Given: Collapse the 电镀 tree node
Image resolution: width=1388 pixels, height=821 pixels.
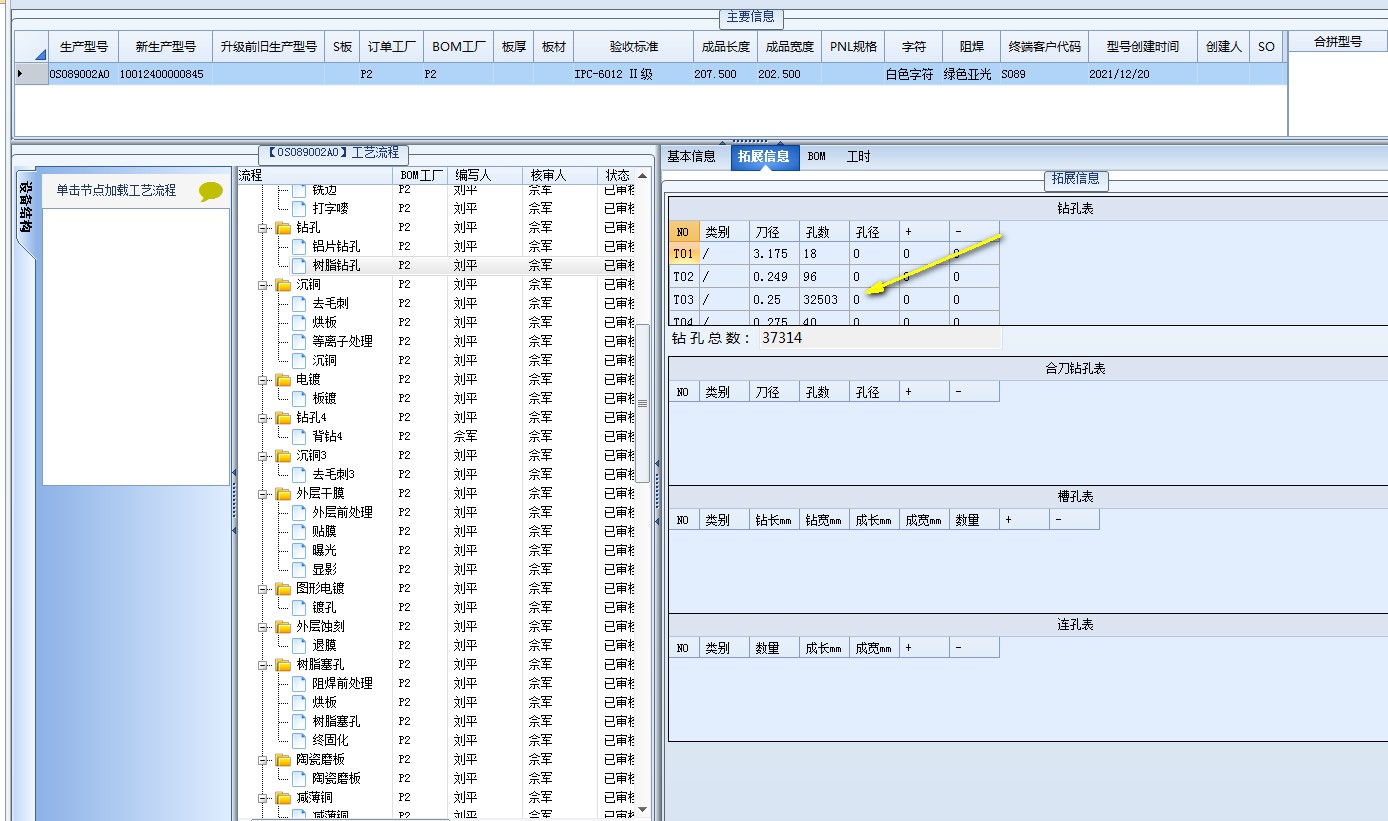Looking at the screenshot, I should pyautogui.click(x=264, y=380).
